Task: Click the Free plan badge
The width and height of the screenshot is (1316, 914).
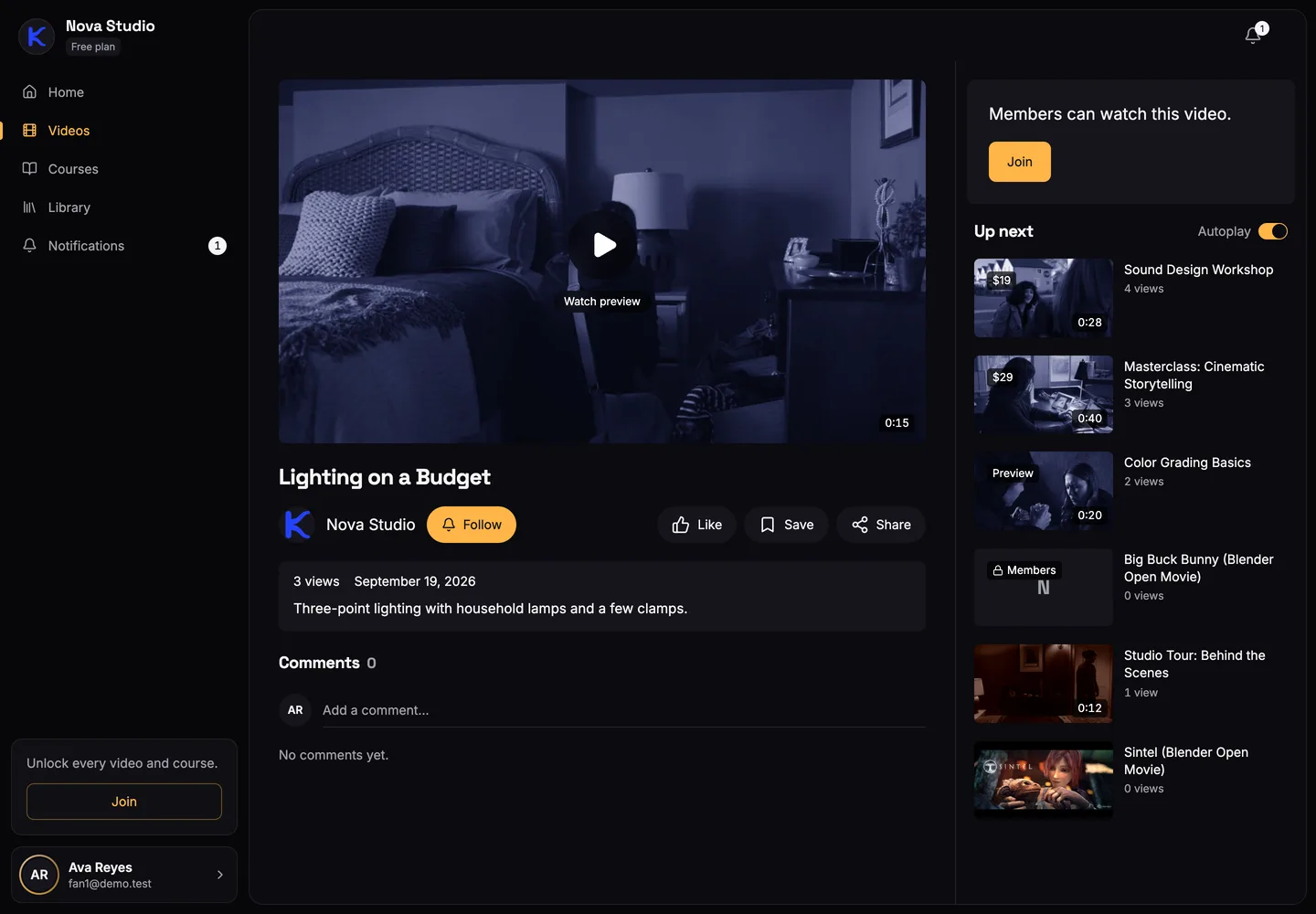Action: (x=93, y=47)
